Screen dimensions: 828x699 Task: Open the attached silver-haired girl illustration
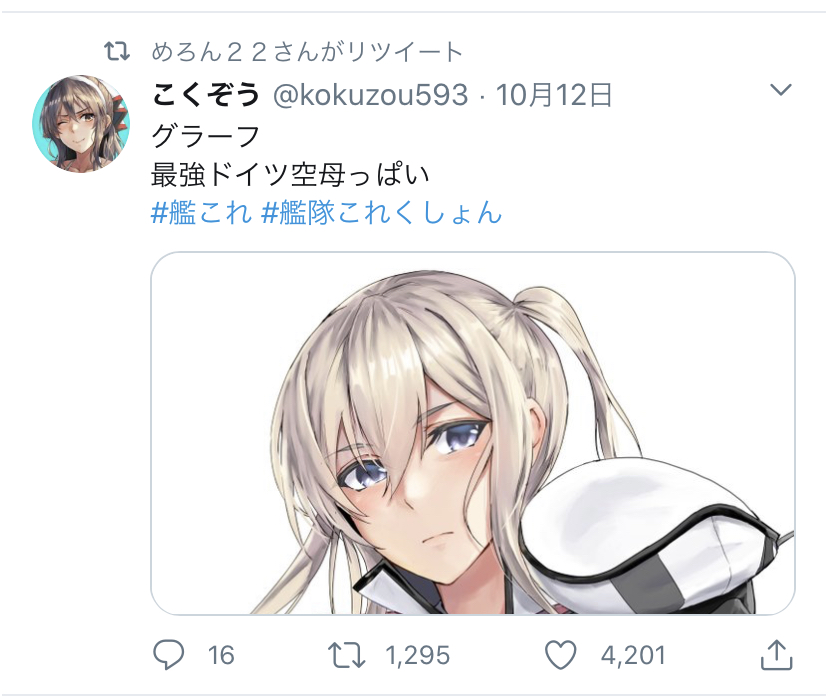[x=473, y=433]
